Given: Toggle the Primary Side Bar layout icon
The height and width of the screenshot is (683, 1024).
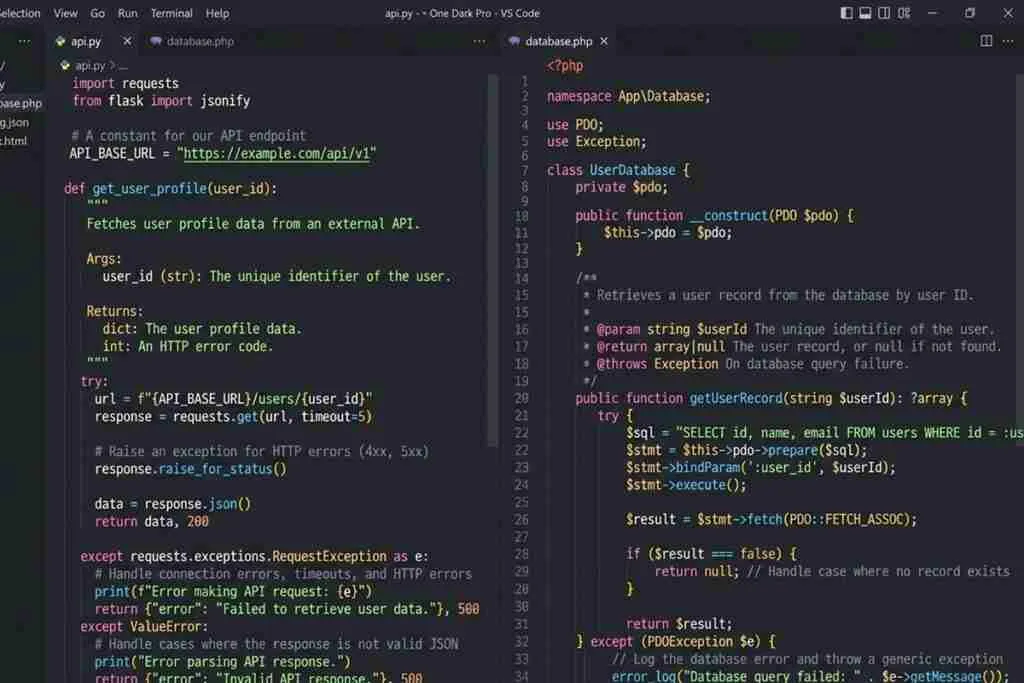Looking at the screenshot, I should point(846,13).
